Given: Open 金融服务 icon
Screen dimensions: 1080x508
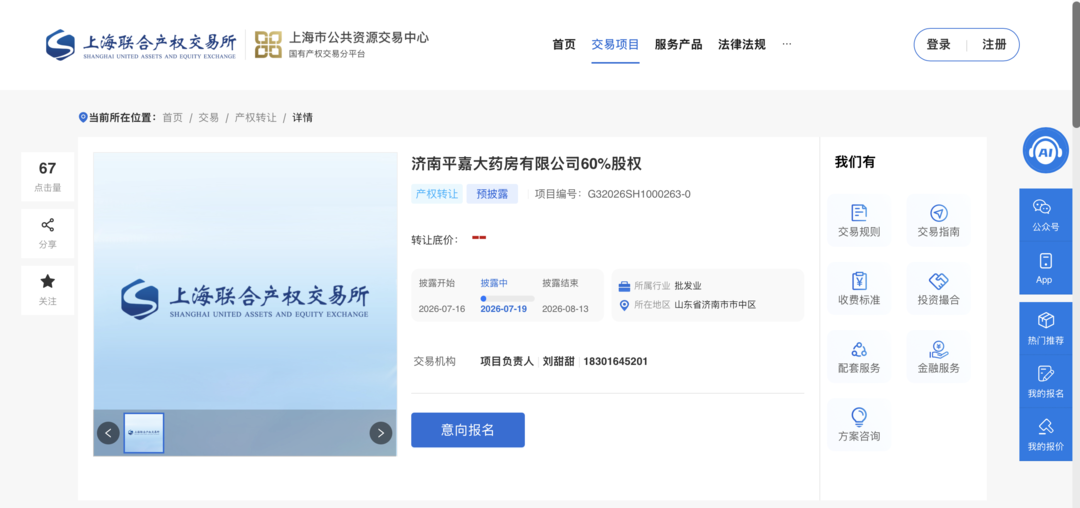Looking at the screenshot, I should [x=938, y=349].
